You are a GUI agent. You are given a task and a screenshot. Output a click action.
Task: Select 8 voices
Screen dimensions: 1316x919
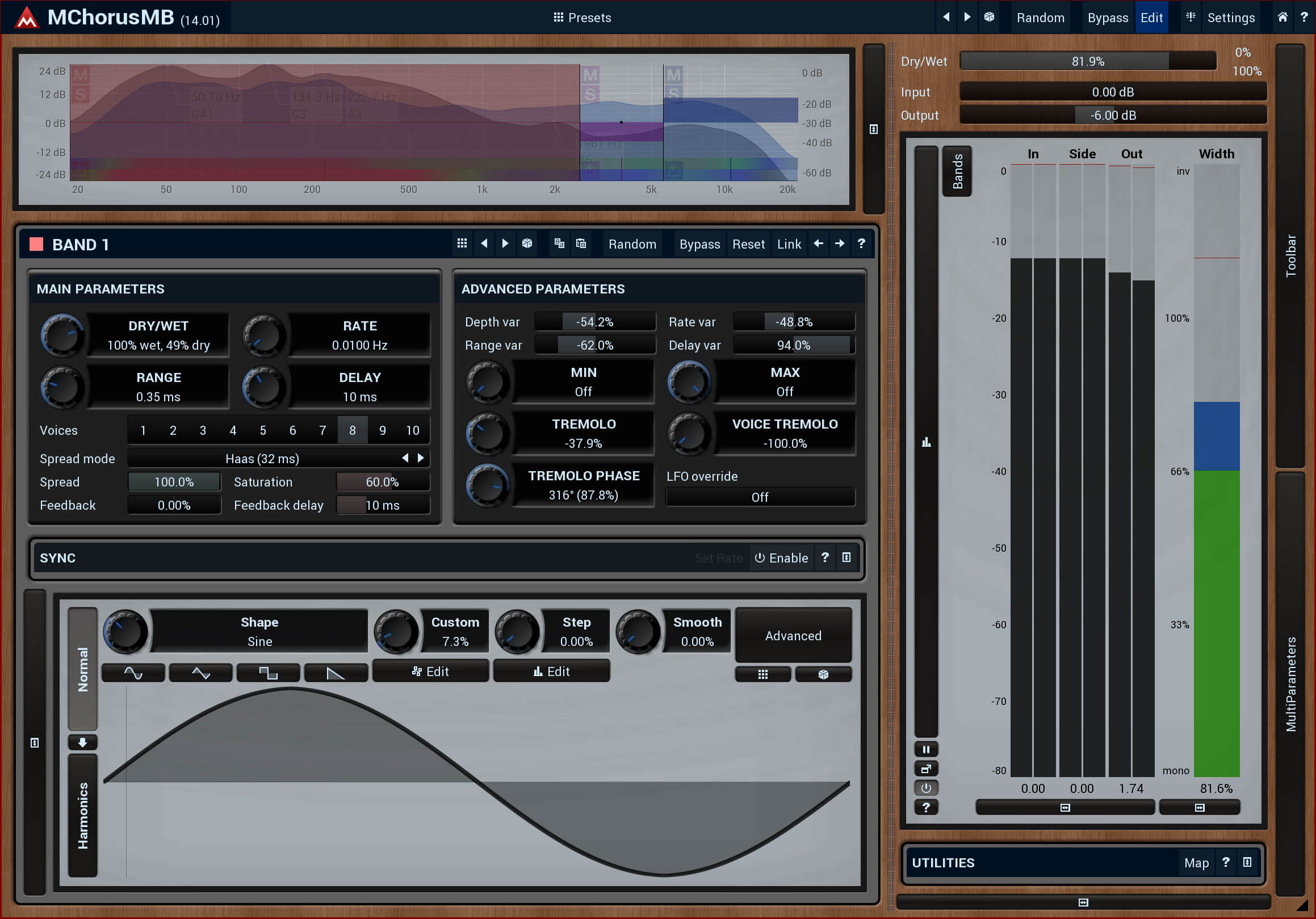pyautogui.click(x=353, y=430)
